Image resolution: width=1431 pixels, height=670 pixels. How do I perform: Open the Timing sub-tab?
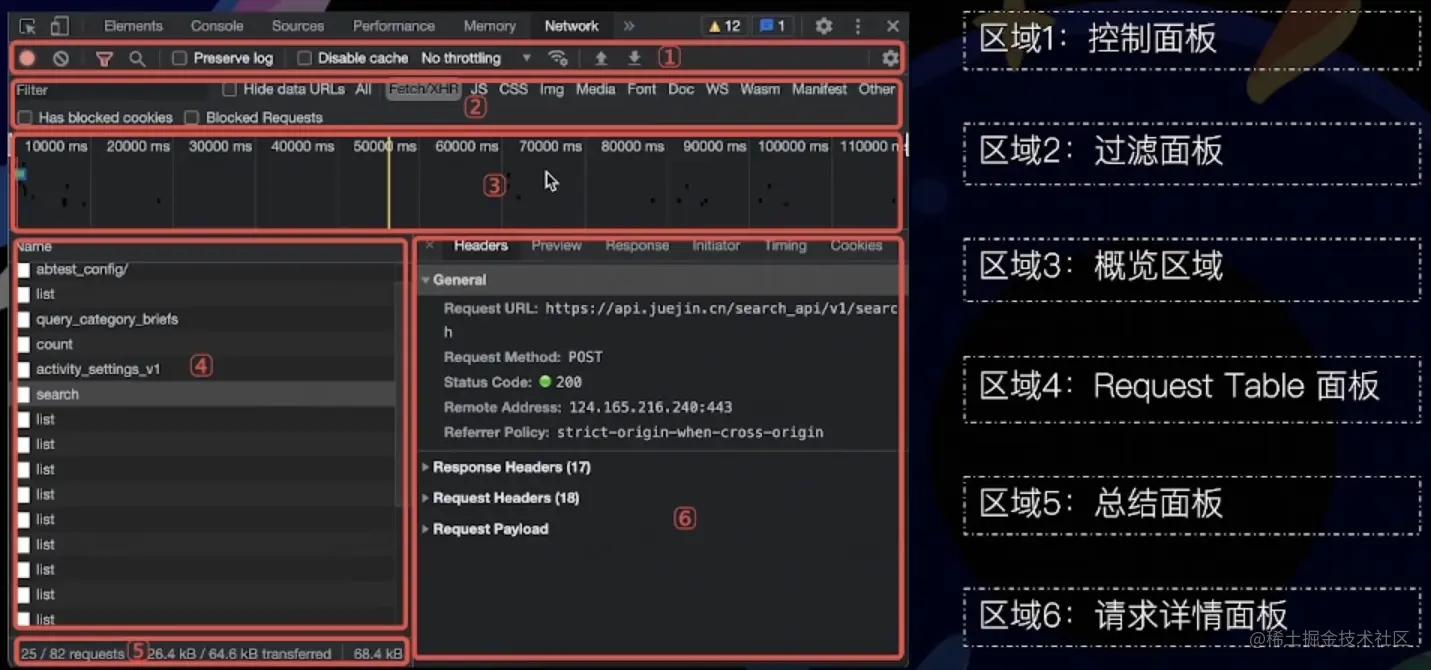pyautogui.click(x=785, y=245)
